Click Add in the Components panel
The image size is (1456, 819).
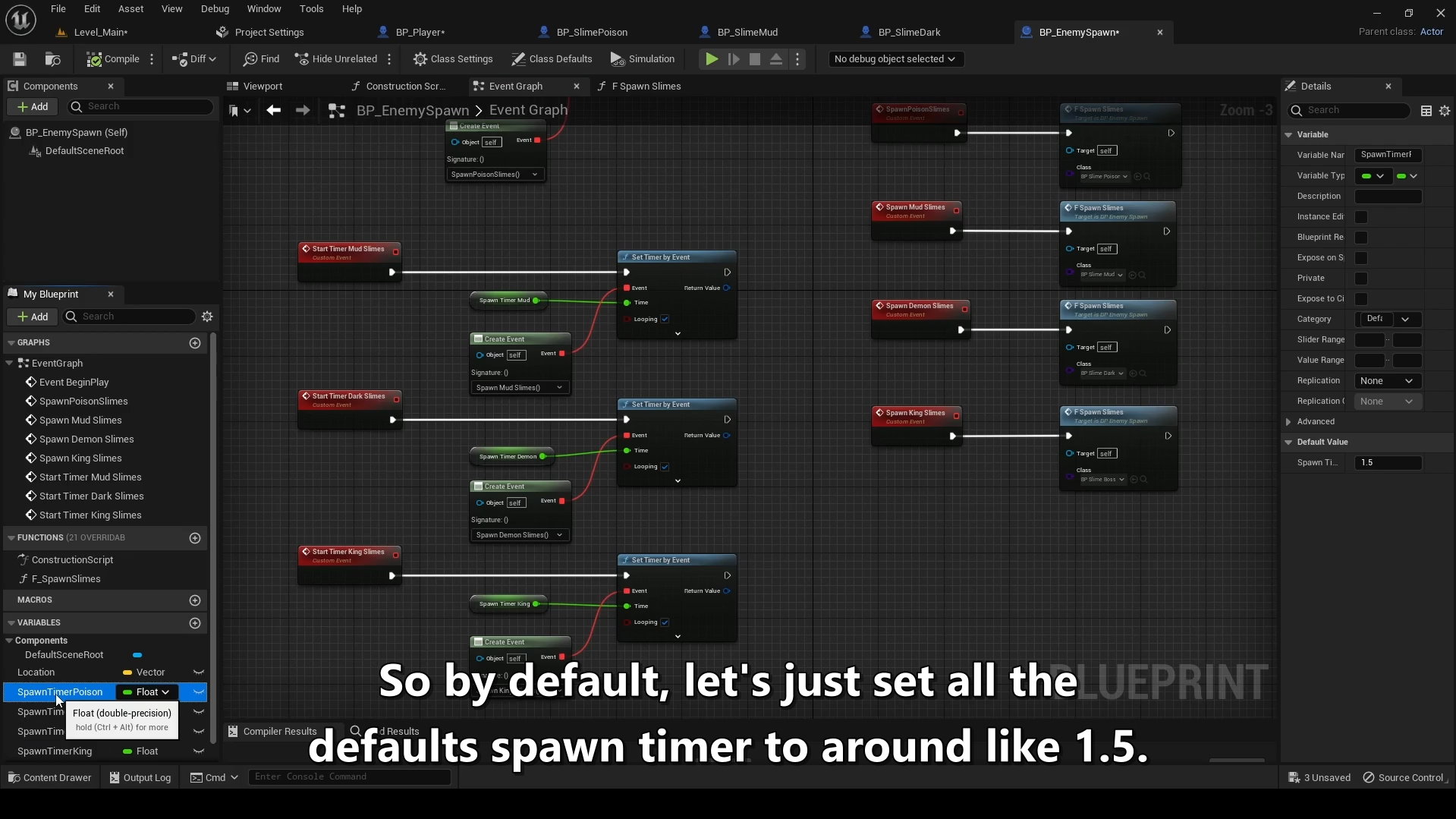(32, 106)
